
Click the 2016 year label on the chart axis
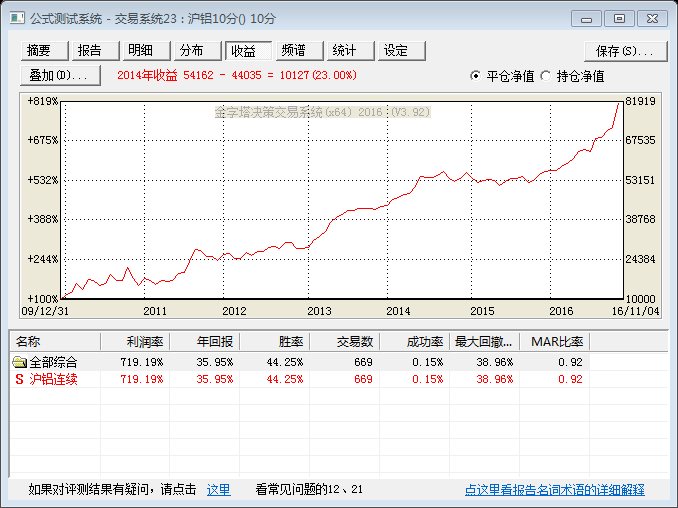click(x=561, y=311)
